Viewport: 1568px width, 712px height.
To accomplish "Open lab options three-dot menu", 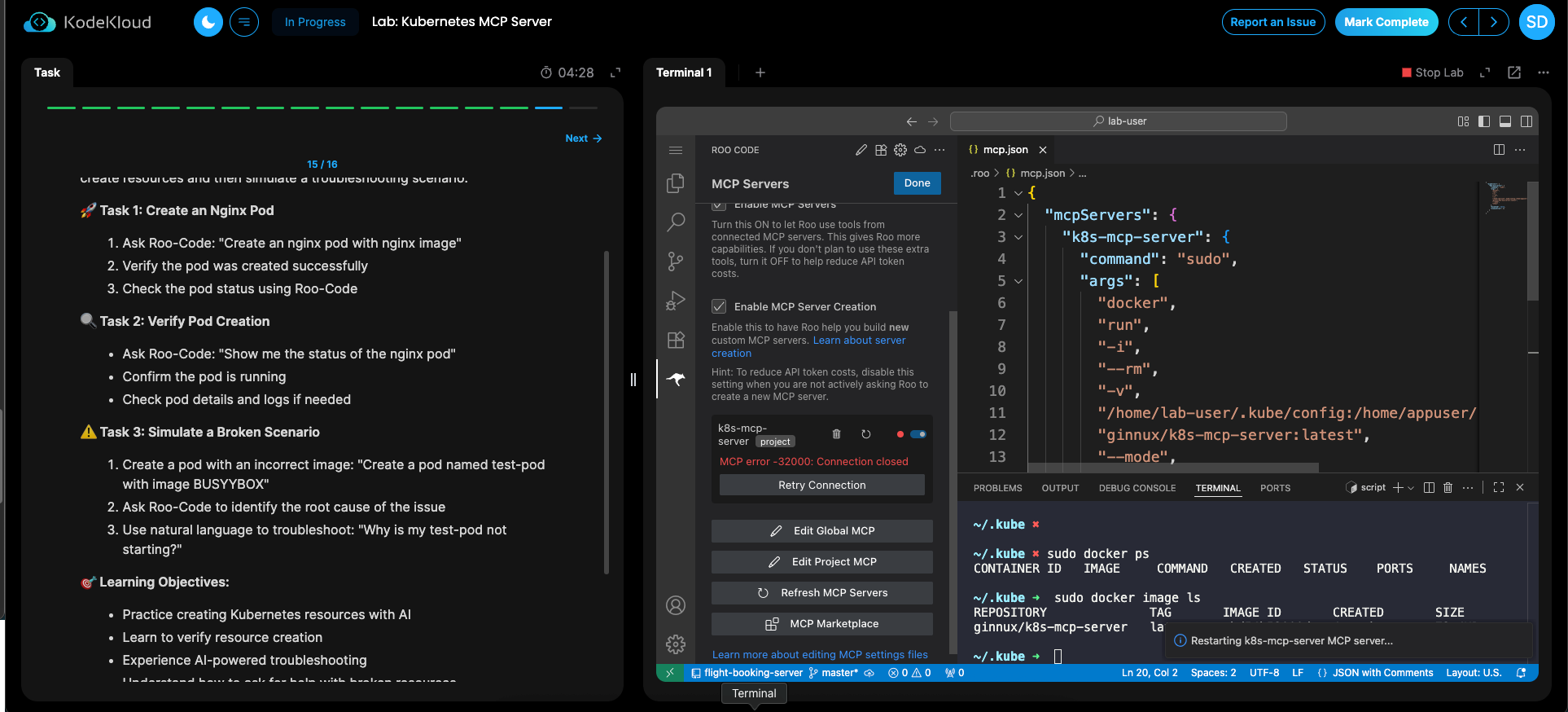I will tap(1544, 73).
